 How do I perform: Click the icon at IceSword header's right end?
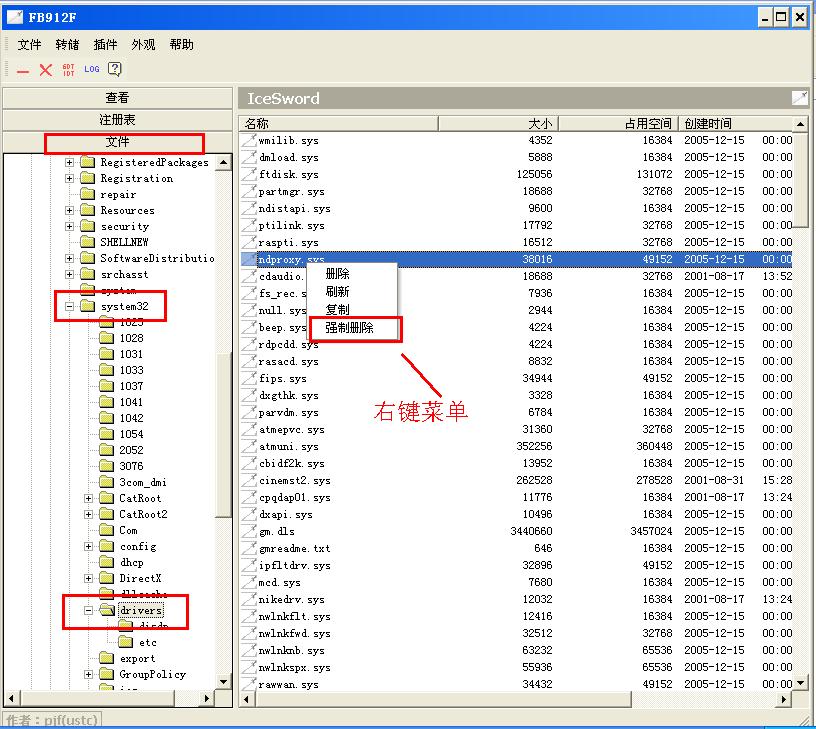(x=799, y=98)
